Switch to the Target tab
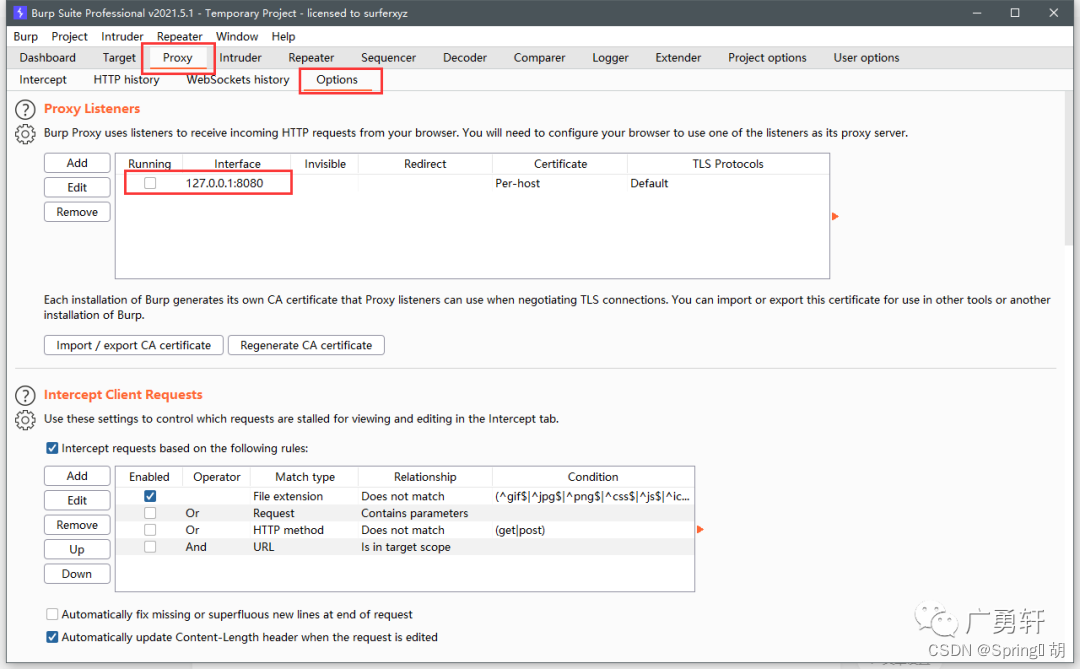1080x669 pixels. 119,58
